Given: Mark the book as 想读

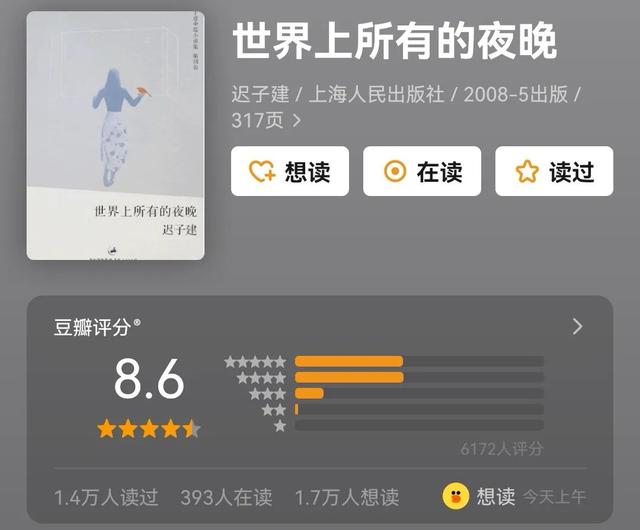Looking at the screenshot, I should tap(290, 171).
